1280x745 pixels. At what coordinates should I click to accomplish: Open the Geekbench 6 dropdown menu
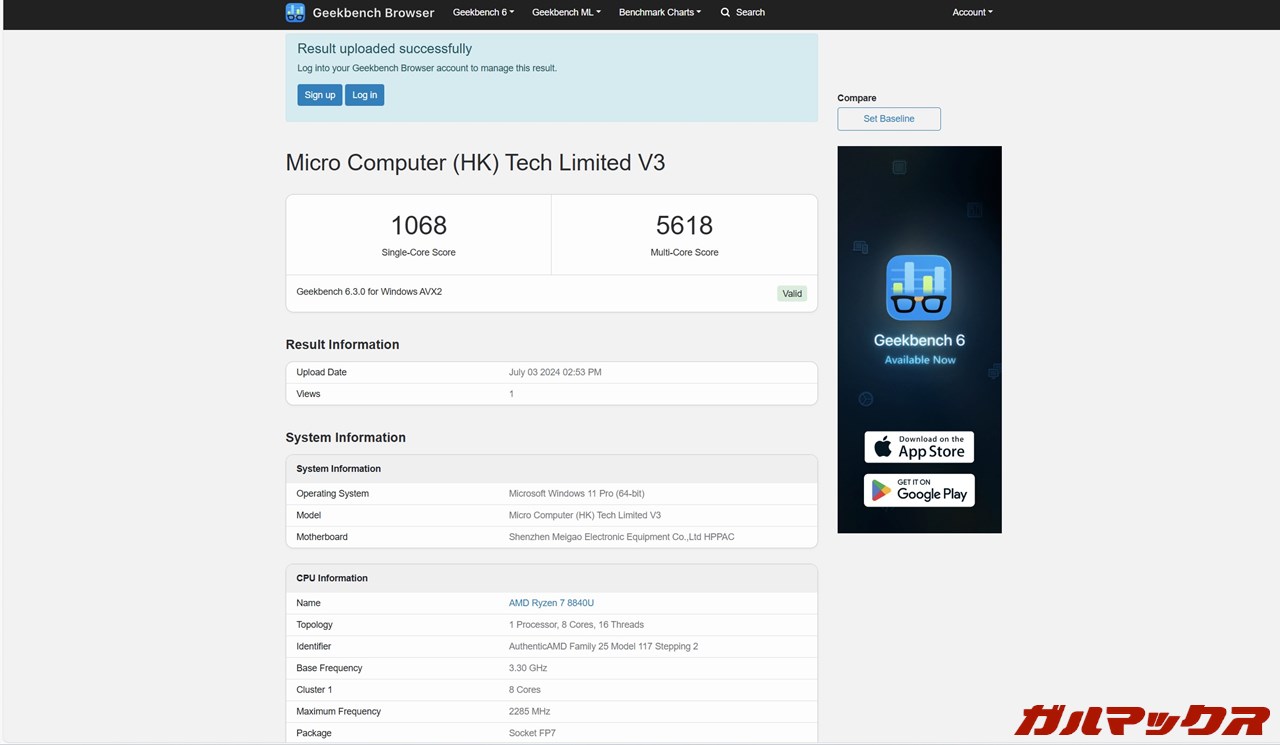click(482, 12)
